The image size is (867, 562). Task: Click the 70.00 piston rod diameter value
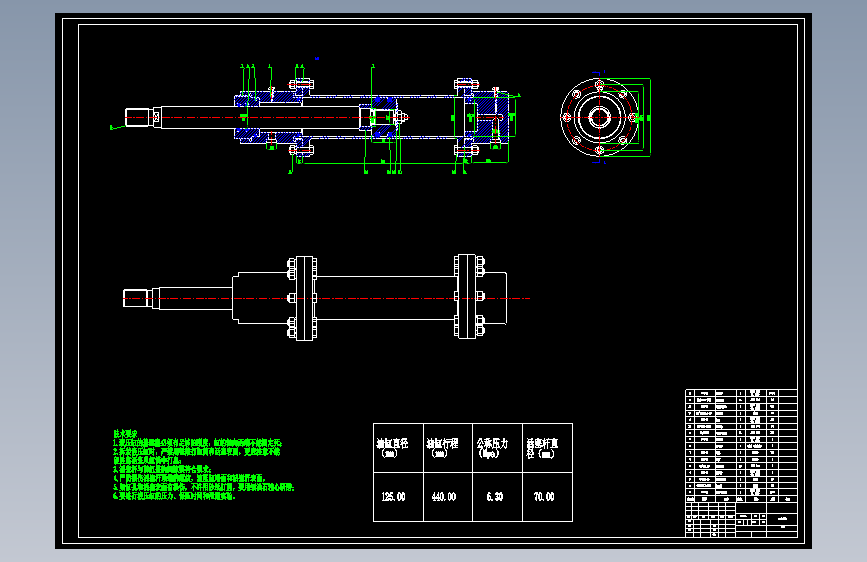544,497
